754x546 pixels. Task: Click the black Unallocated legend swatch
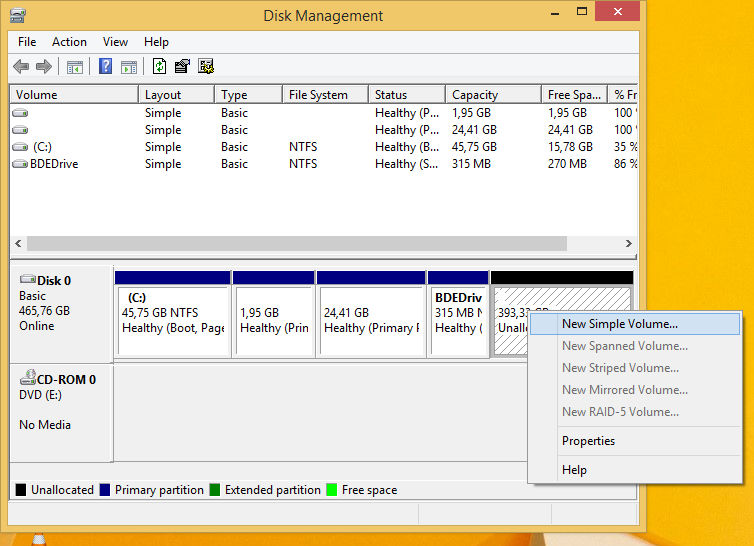(21, 490)
